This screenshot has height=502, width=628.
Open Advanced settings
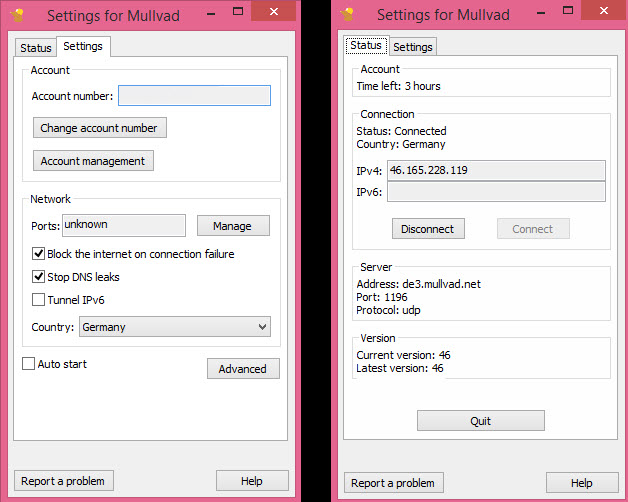(243, 369)
